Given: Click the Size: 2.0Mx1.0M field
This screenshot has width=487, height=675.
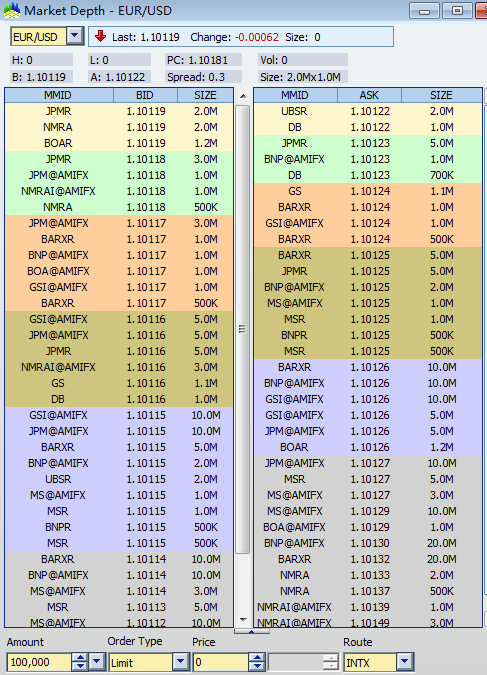Looking at the screenshot, I should 303,77.
